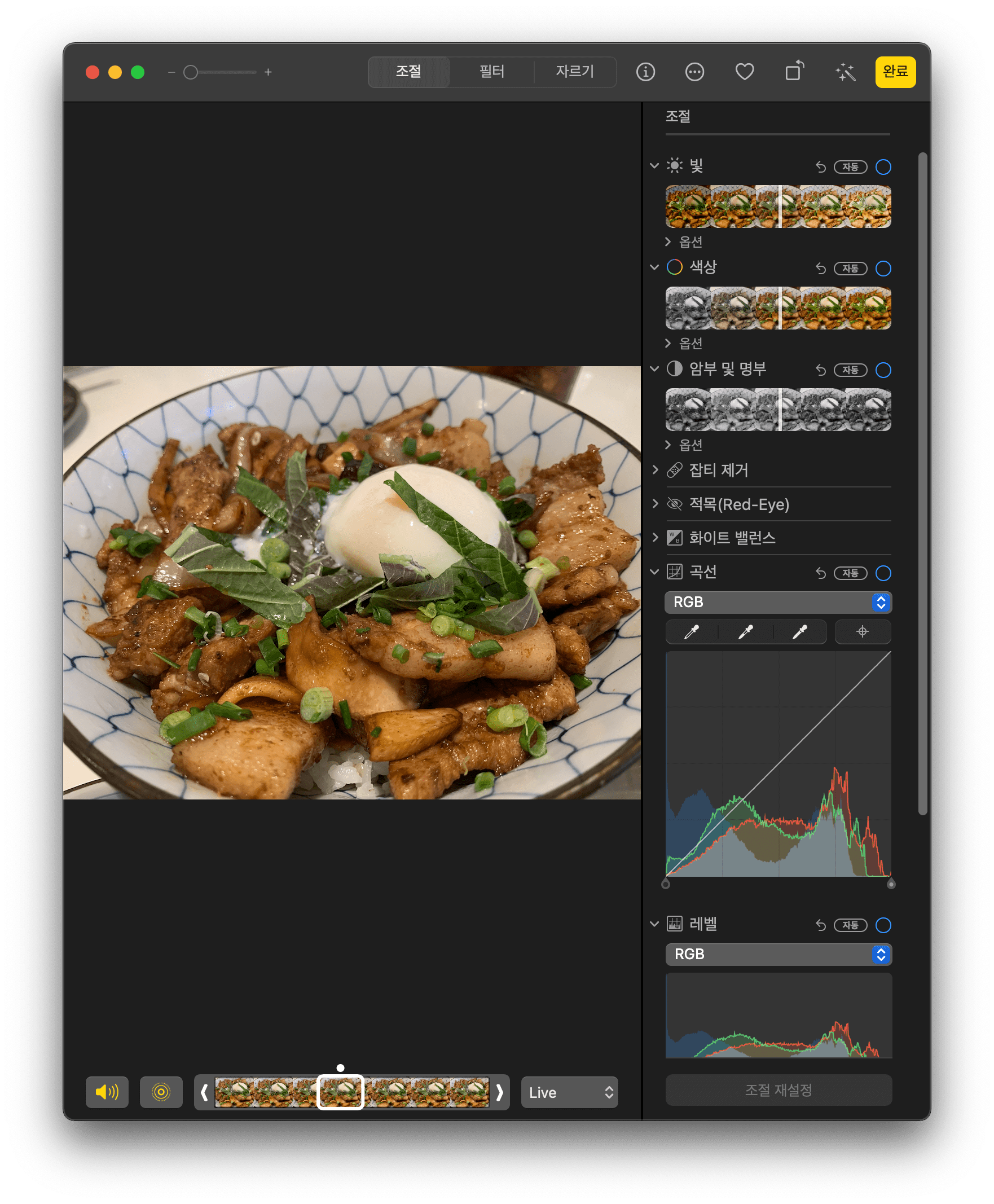This screenshot has width=994, height=1204.
Task: Select the highlighted key frame in filmstrip
Action: (340, 1092)
